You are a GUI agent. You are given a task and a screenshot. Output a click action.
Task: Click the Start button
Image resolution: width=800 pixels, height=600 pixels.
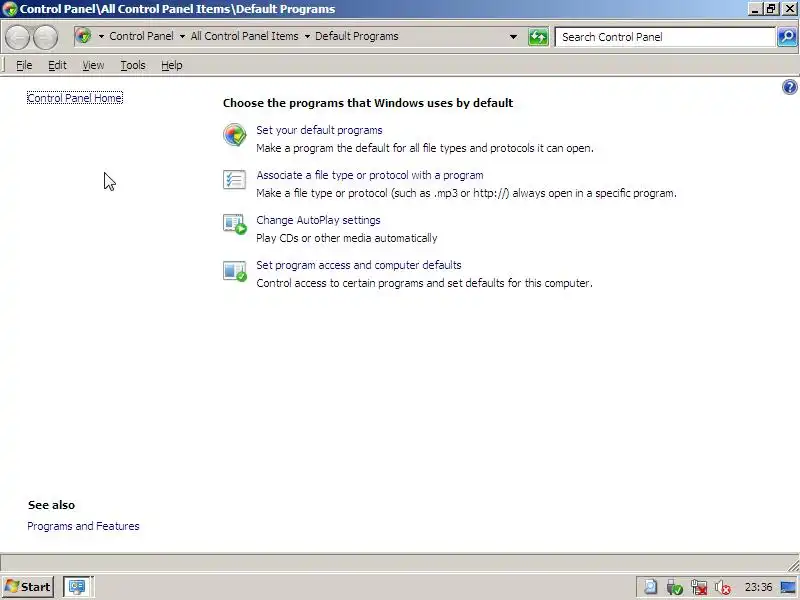pos(29,587)
